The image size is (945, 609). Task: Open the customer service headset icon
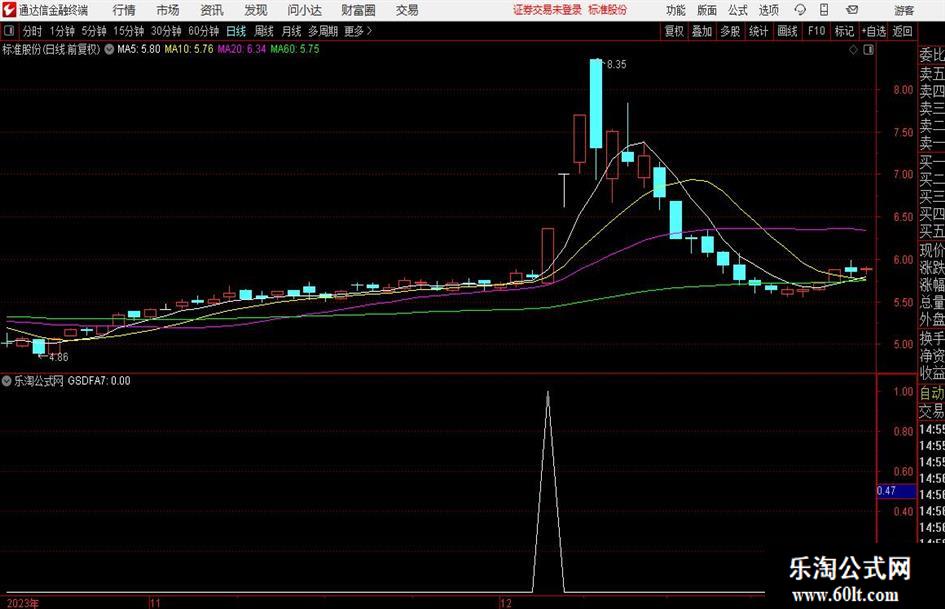pos(800,10)
